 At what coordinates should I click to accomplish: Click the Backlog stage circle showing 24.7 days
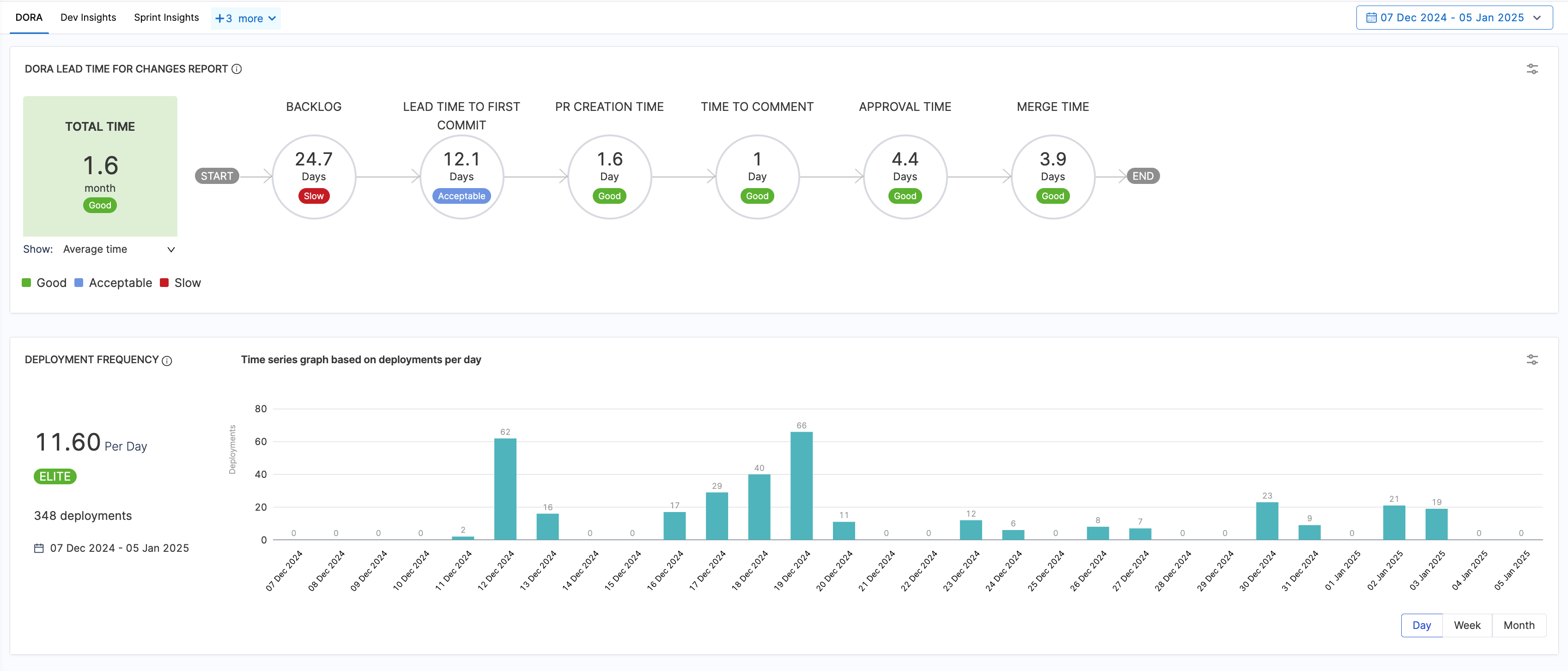pos(314,177)
